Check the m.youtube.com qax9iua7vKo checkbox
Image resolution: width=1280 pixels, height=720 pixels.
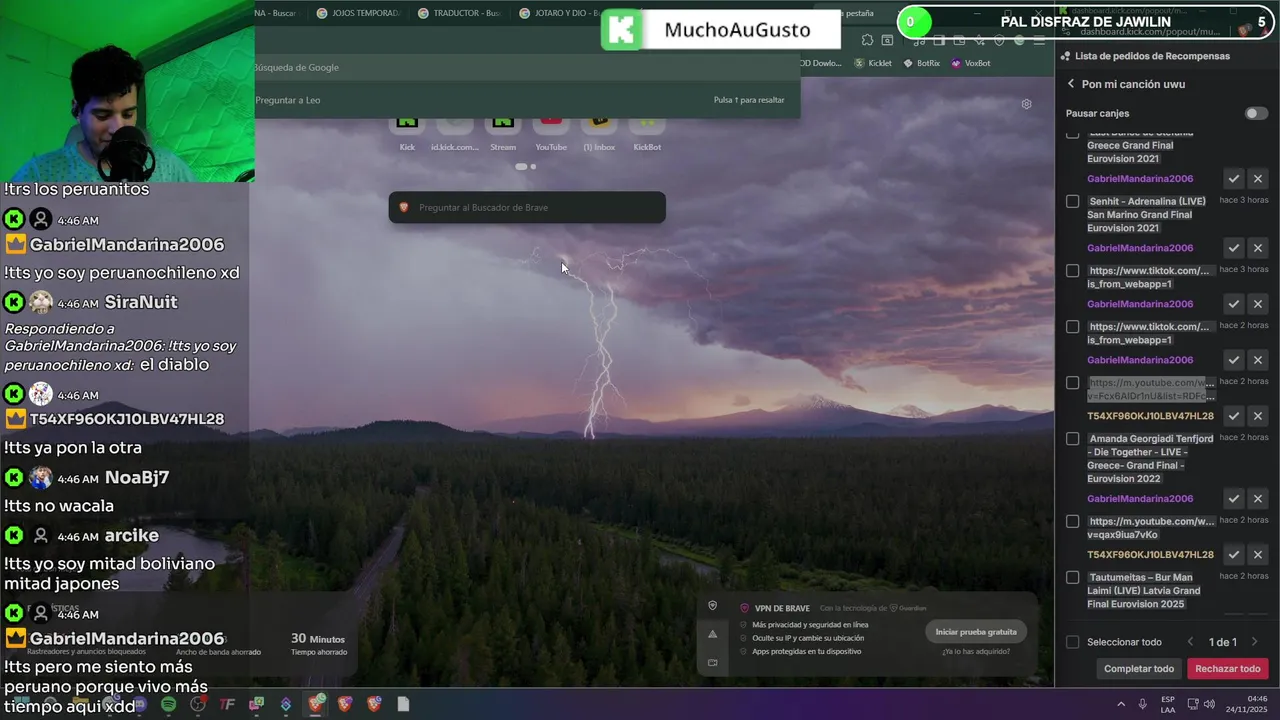1072,521
